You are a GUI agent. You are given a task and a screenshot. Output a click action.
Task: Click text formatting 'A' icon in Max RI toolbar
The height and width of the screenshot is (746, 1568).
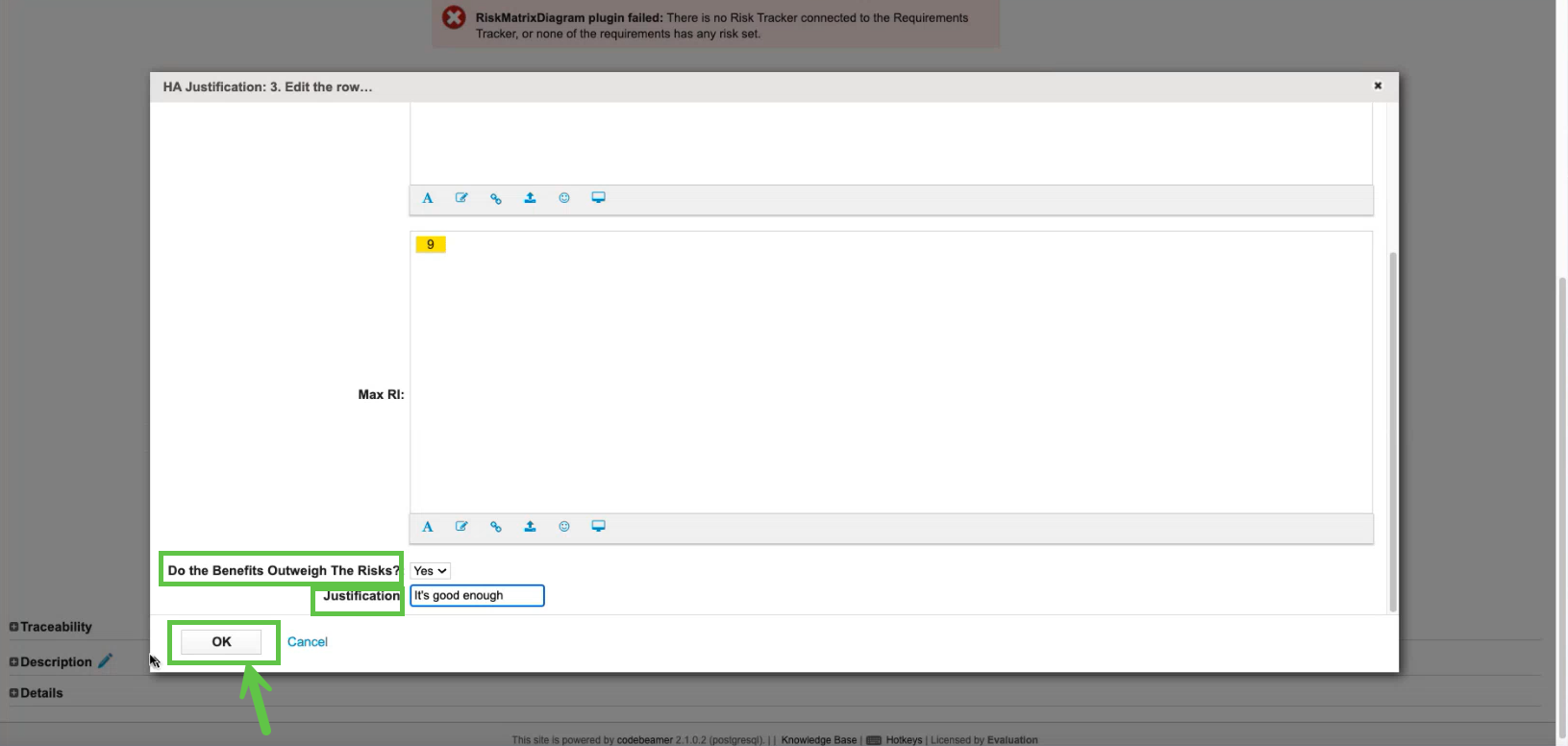(428, 527)
